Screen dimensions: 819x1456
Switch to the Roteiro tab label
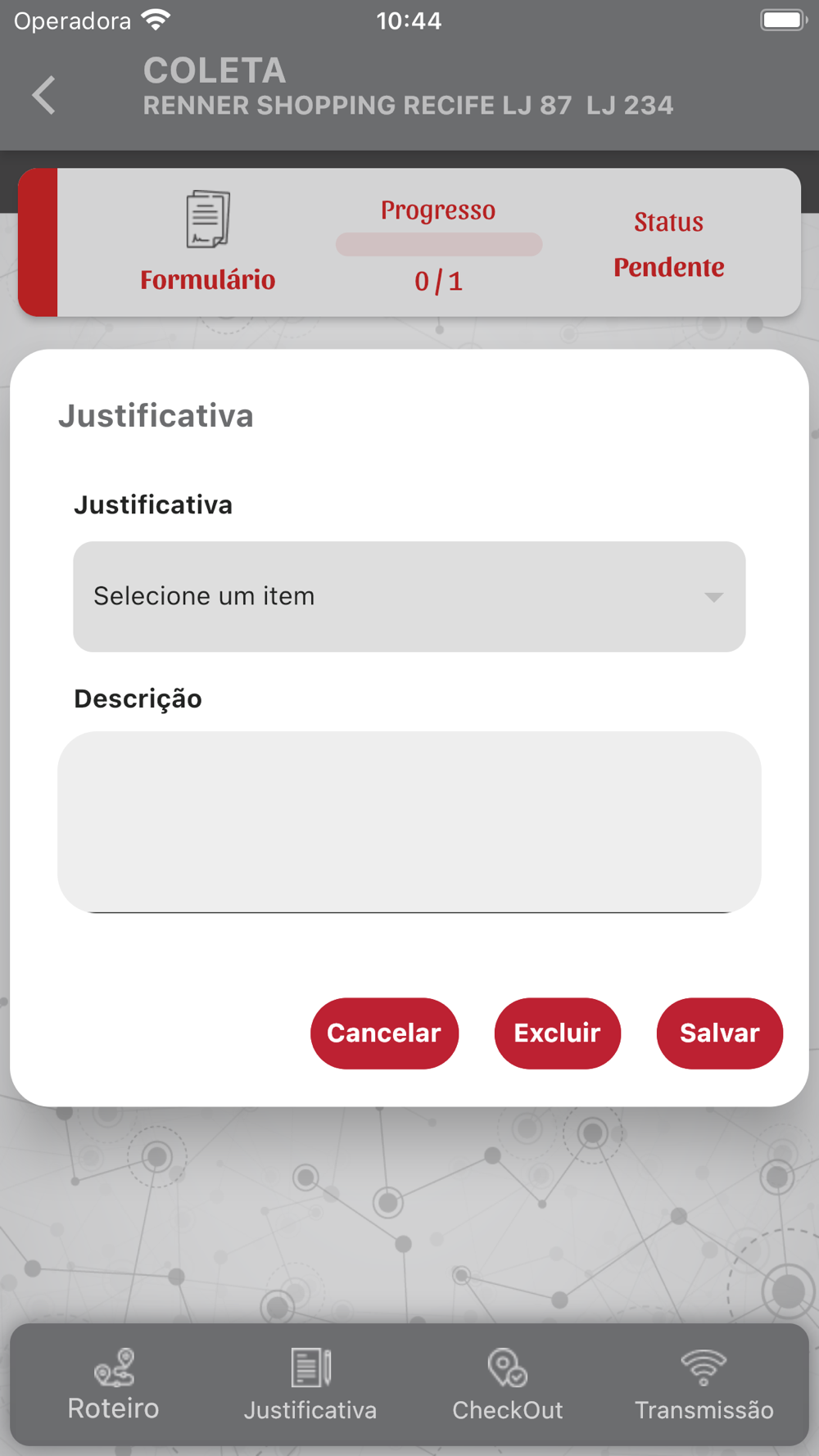click(114, 1409)
